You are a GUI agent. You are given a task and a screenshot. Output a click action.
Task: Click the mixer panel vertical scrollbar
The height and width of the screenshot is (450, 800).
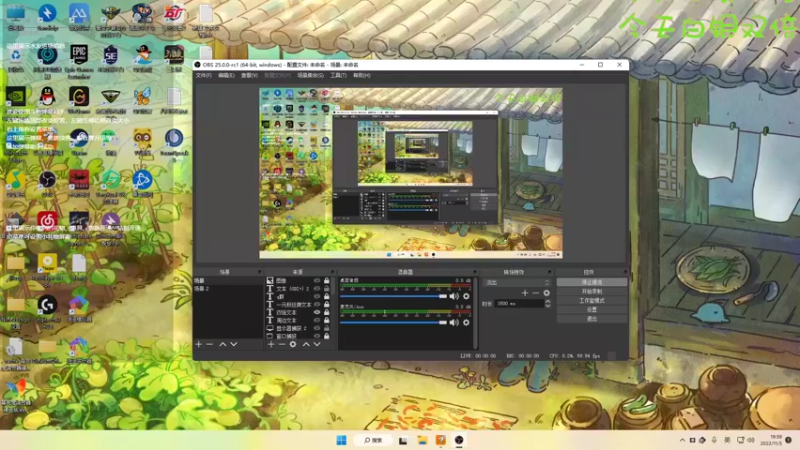pyautogui.click(x=476, y=313)
